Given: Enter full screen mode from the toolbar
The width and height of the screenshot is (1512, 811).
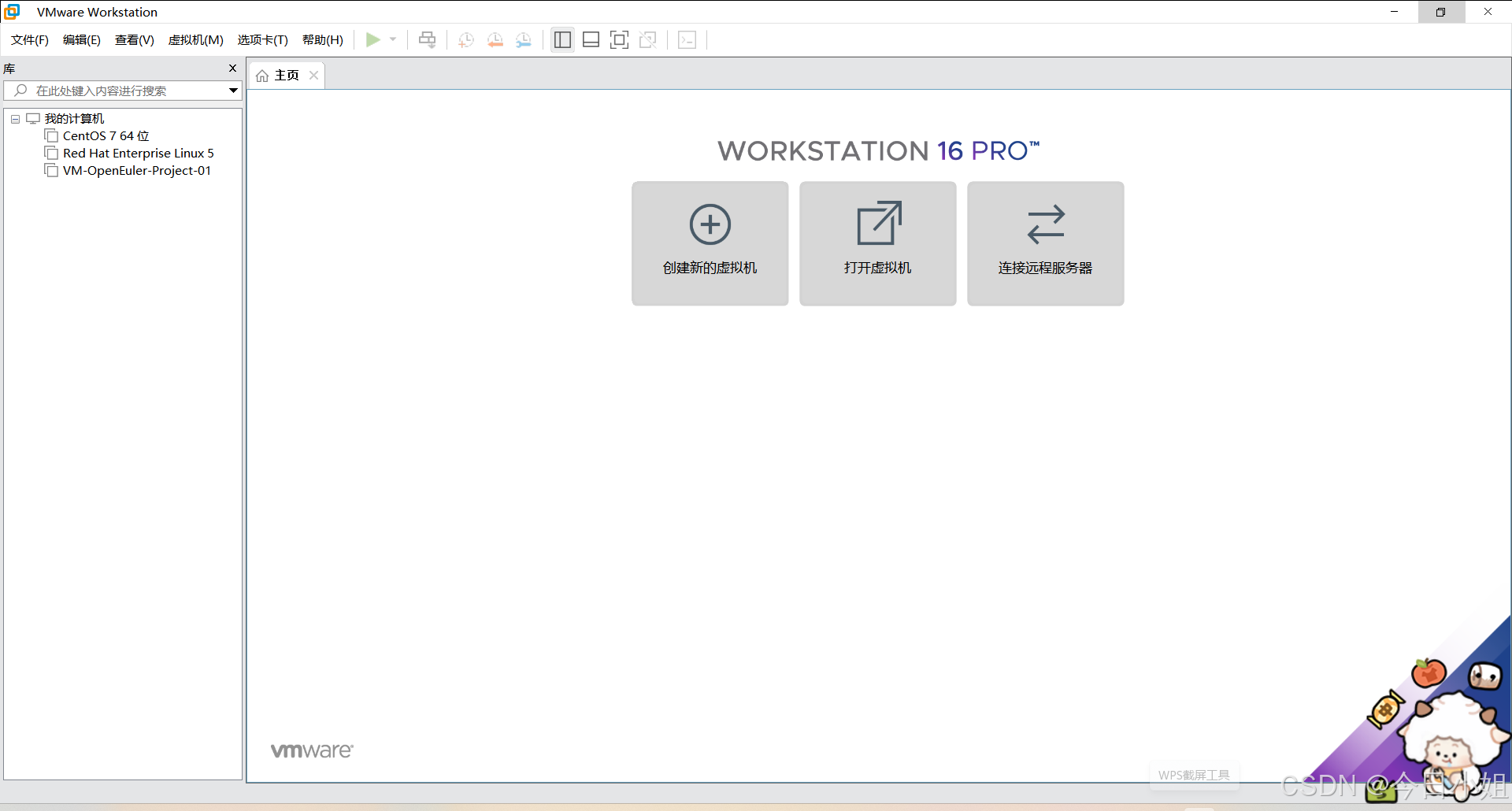Looking at the screenshot, I should 619,39.
